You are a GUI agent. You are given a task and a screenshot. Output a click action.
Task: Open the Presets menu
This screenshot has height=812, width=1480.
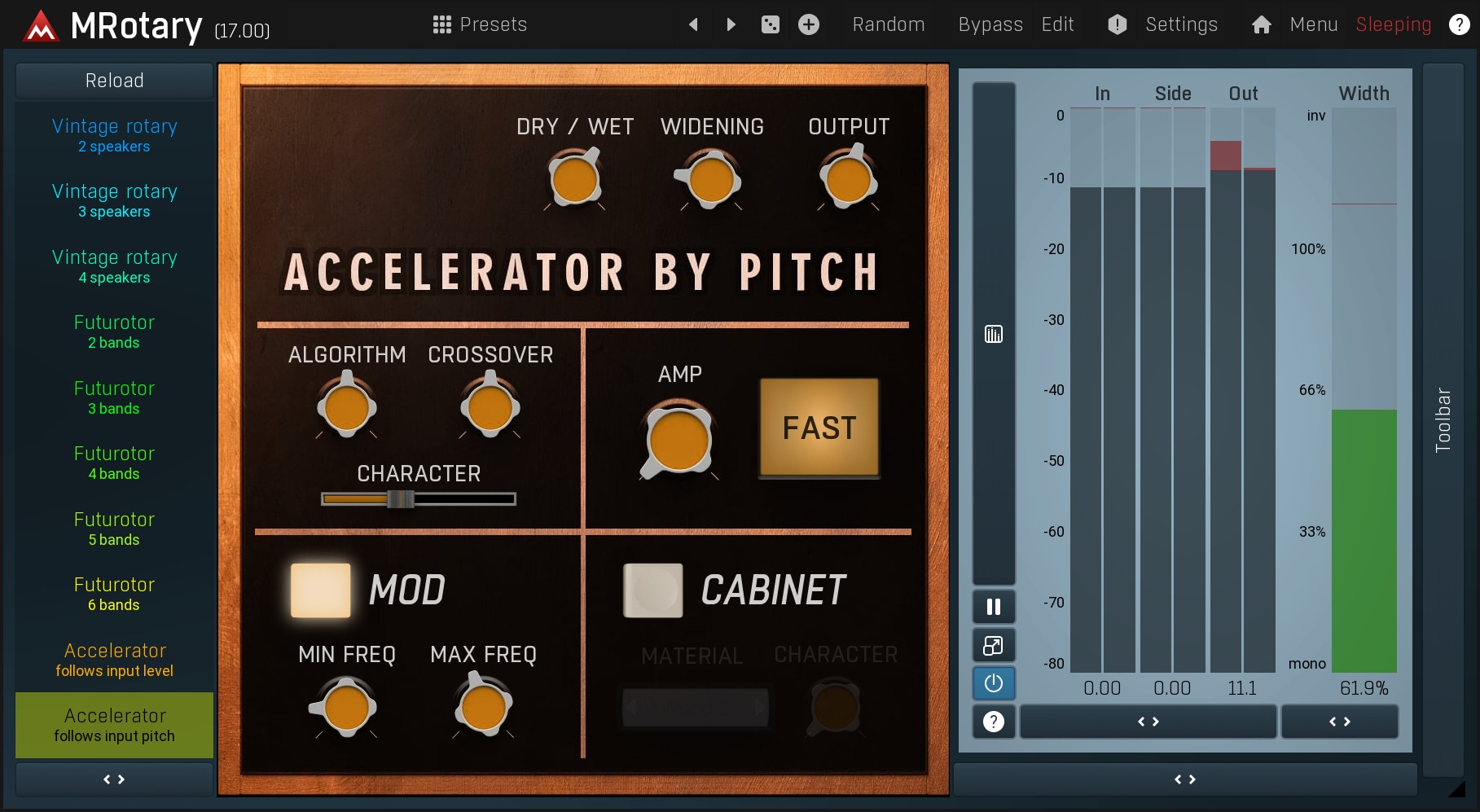pyautogui.click(x=480, y=24)
